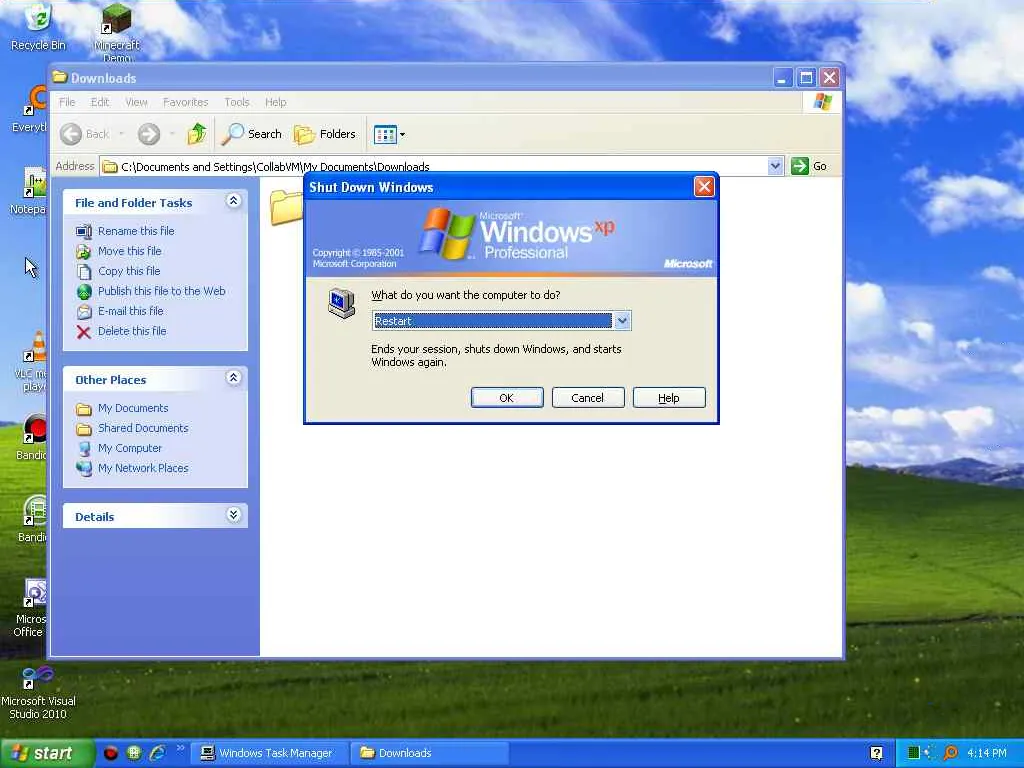
Task: Click the Everything desktop shortcut icon
Action: [31, 109]
